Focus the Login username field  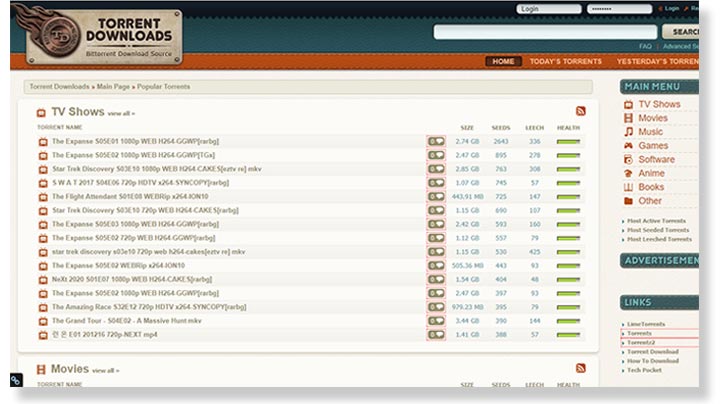click(x=549, y=9)
